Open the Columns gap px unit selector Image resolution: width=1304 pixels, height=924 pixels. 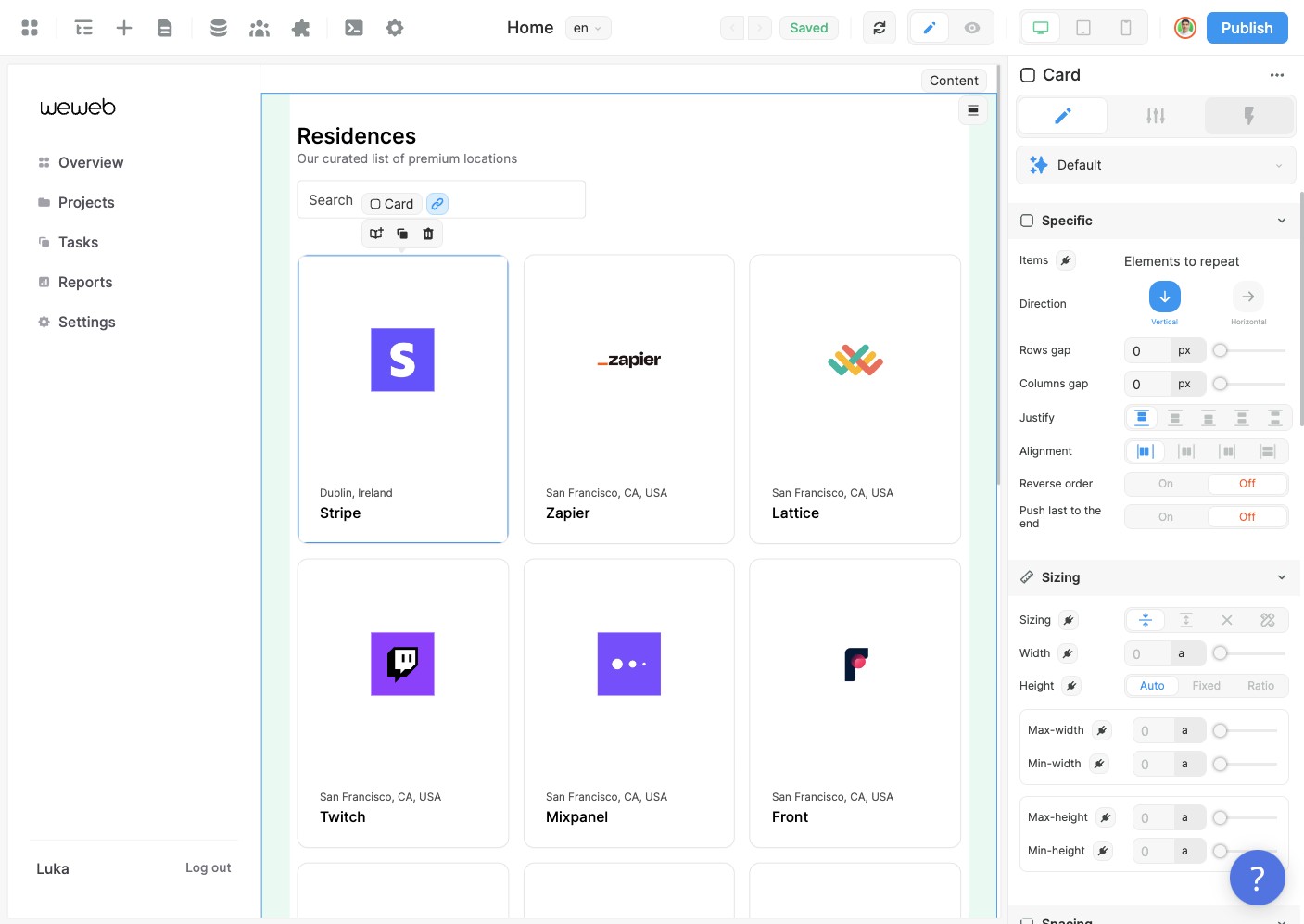click(1187, 384)
